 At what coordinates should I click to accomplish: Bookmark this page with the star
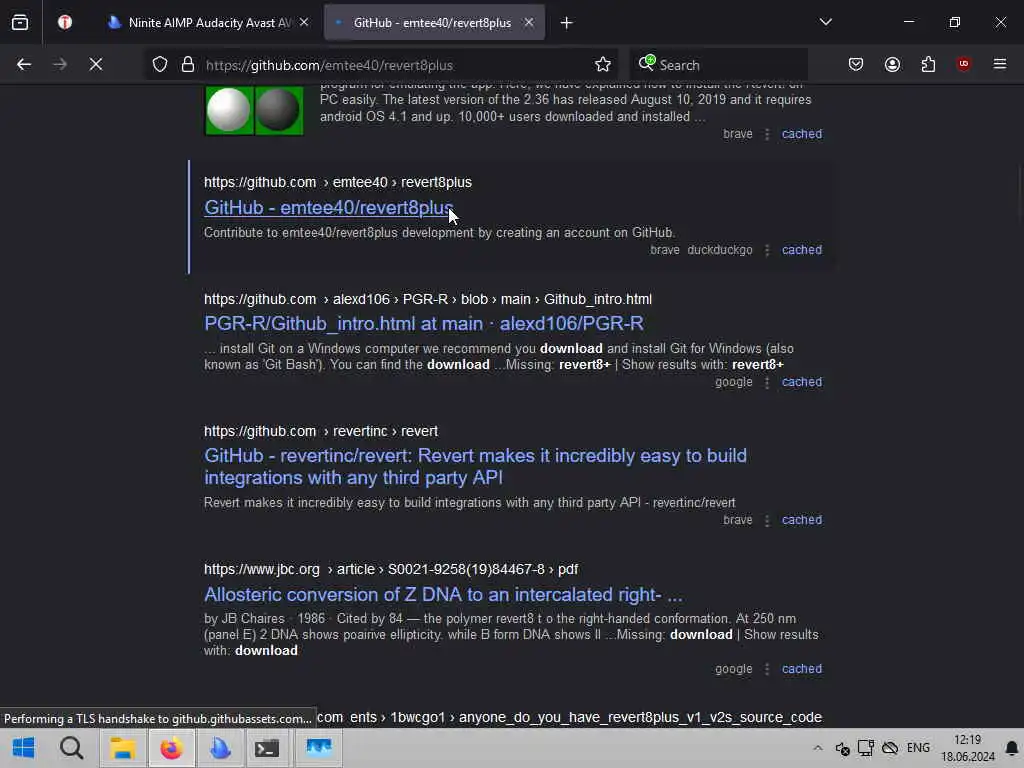coord(603,64)
